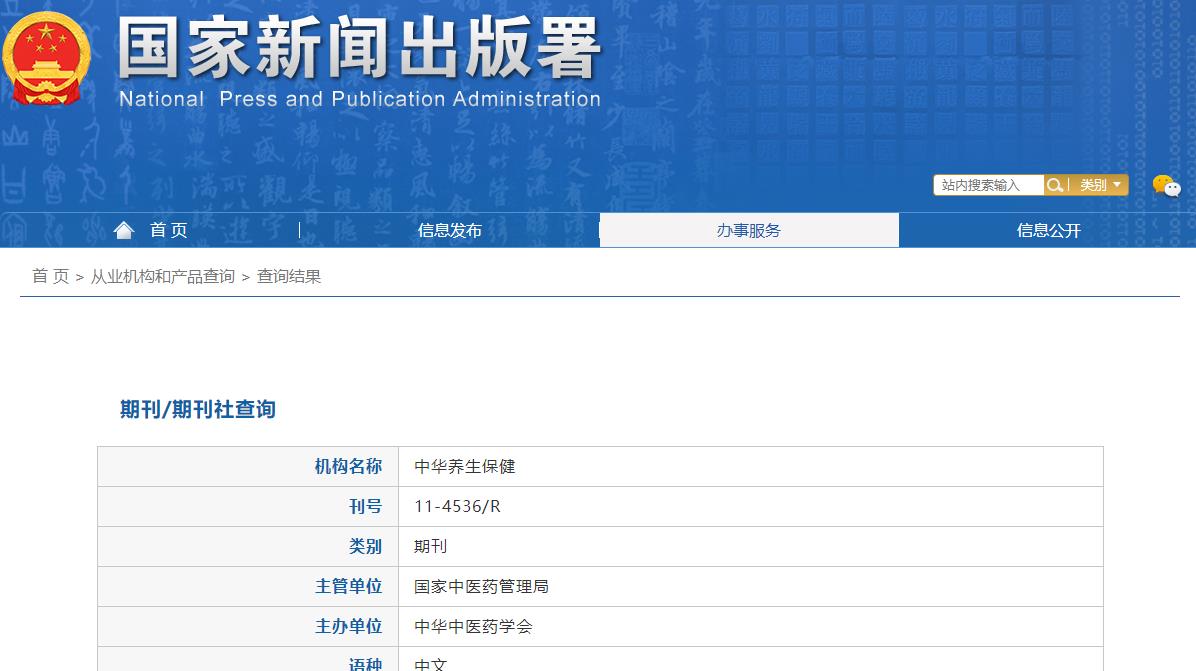Switch to the 信息发布 tab
Viewport: 1196px width, 671px height.
pos(450,230)
